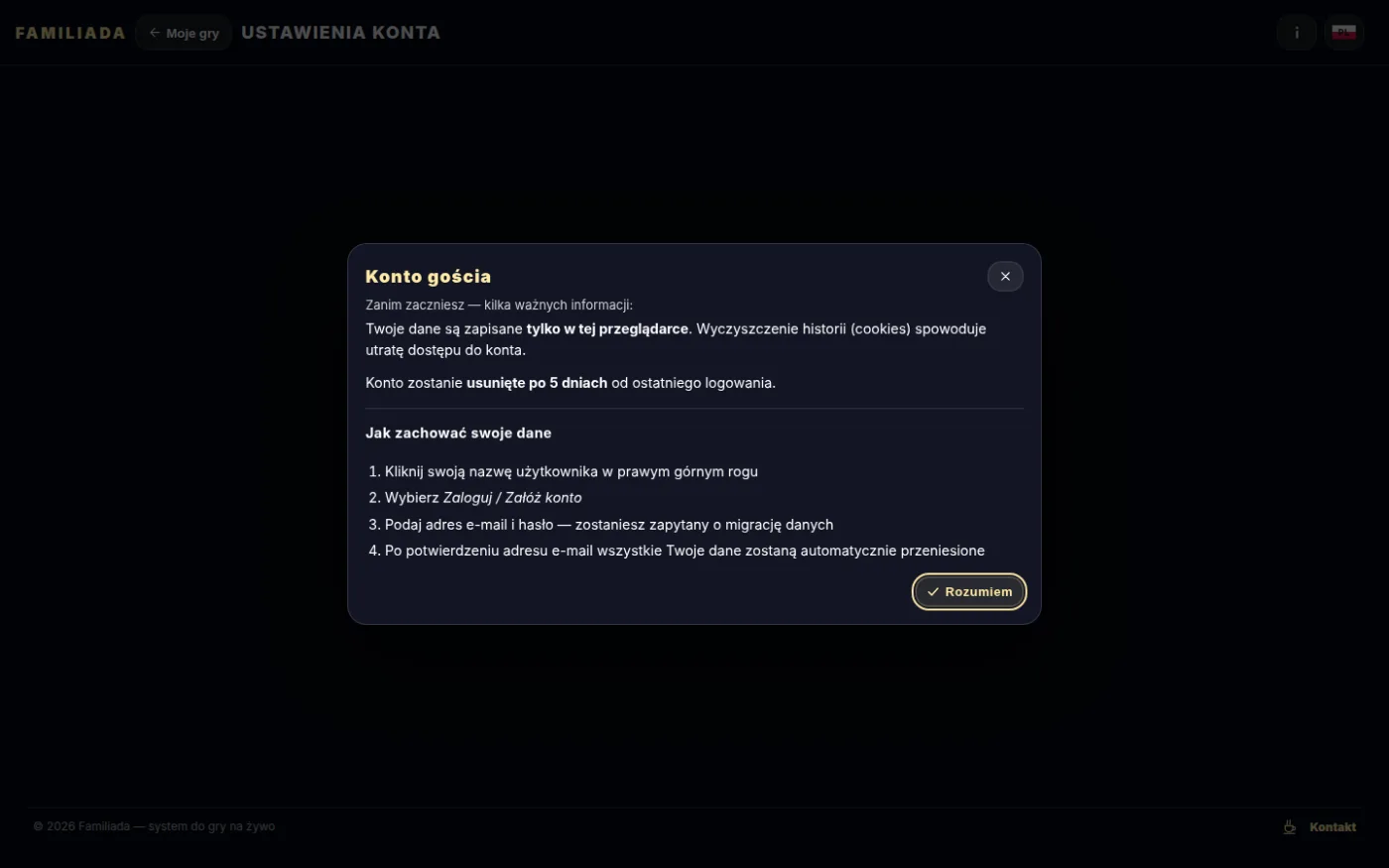Click the FAMILIADA logo
This screenshot has width=1389, height=868.
coord(70,33)
